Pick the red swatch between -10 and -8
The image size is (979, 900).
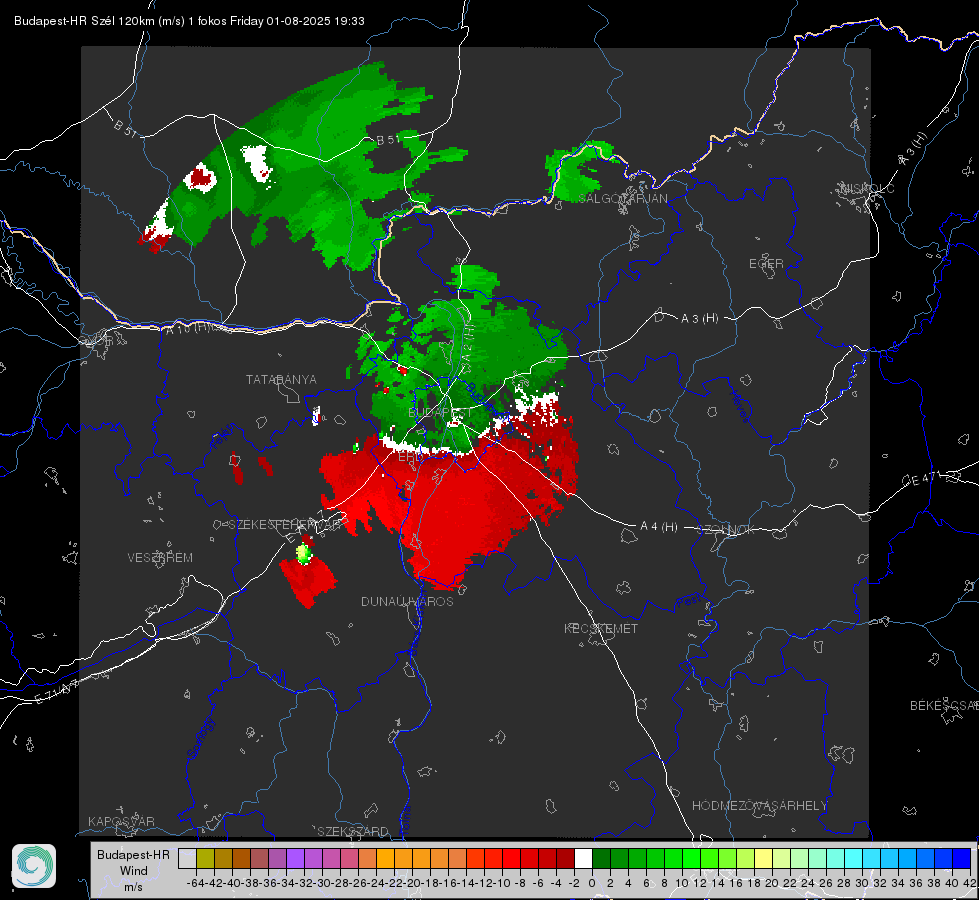pyautogui.click(x=511, y=859)
